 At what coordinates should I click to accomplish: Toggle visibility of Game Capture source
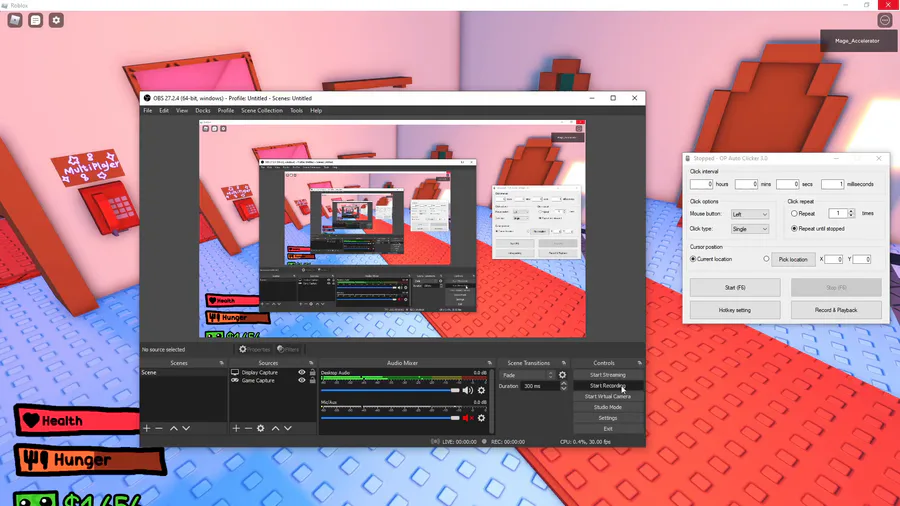tap(301, 380)
